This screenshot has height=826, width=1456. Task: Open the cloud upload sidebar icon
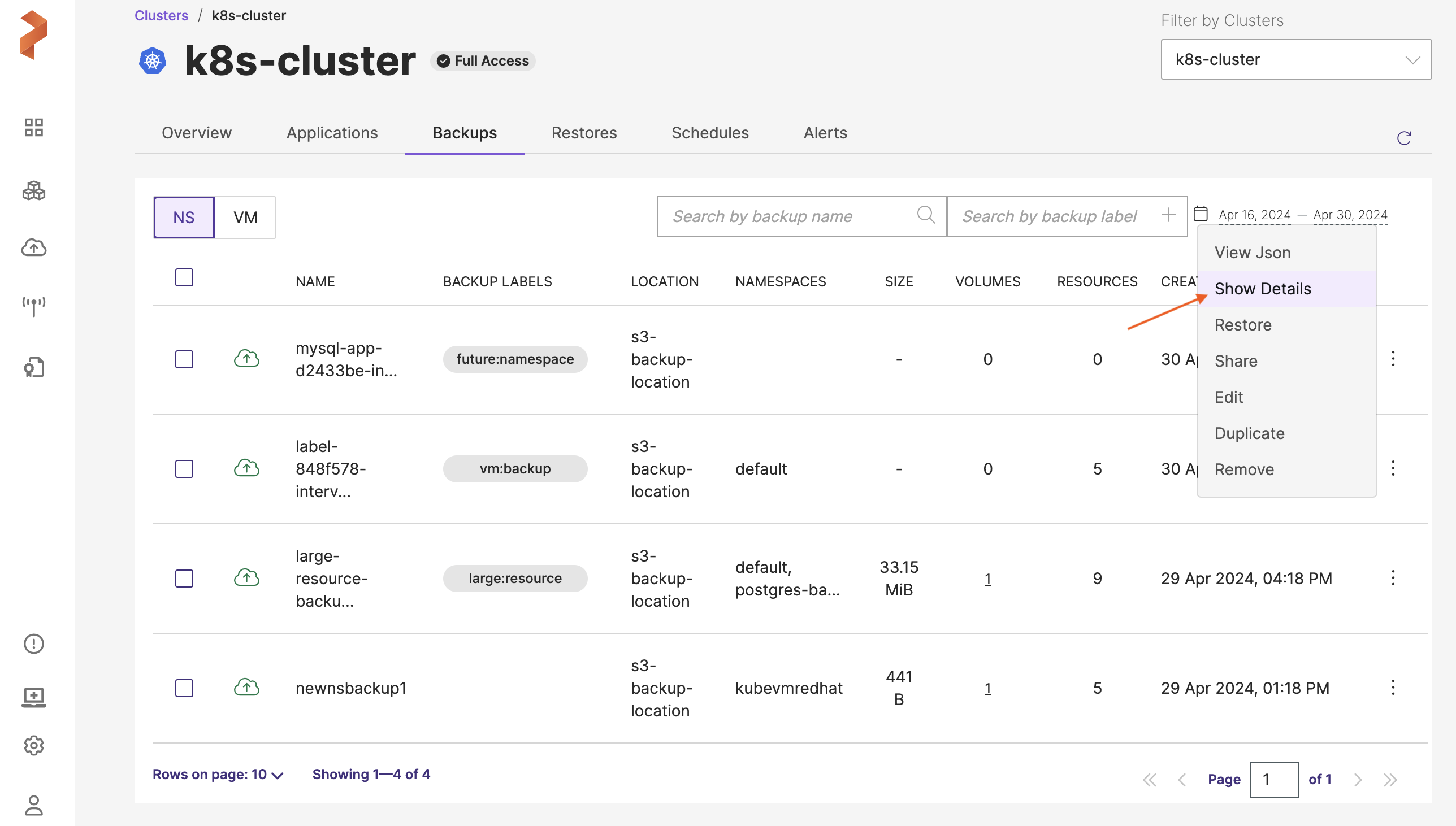(x=33, y=247)
